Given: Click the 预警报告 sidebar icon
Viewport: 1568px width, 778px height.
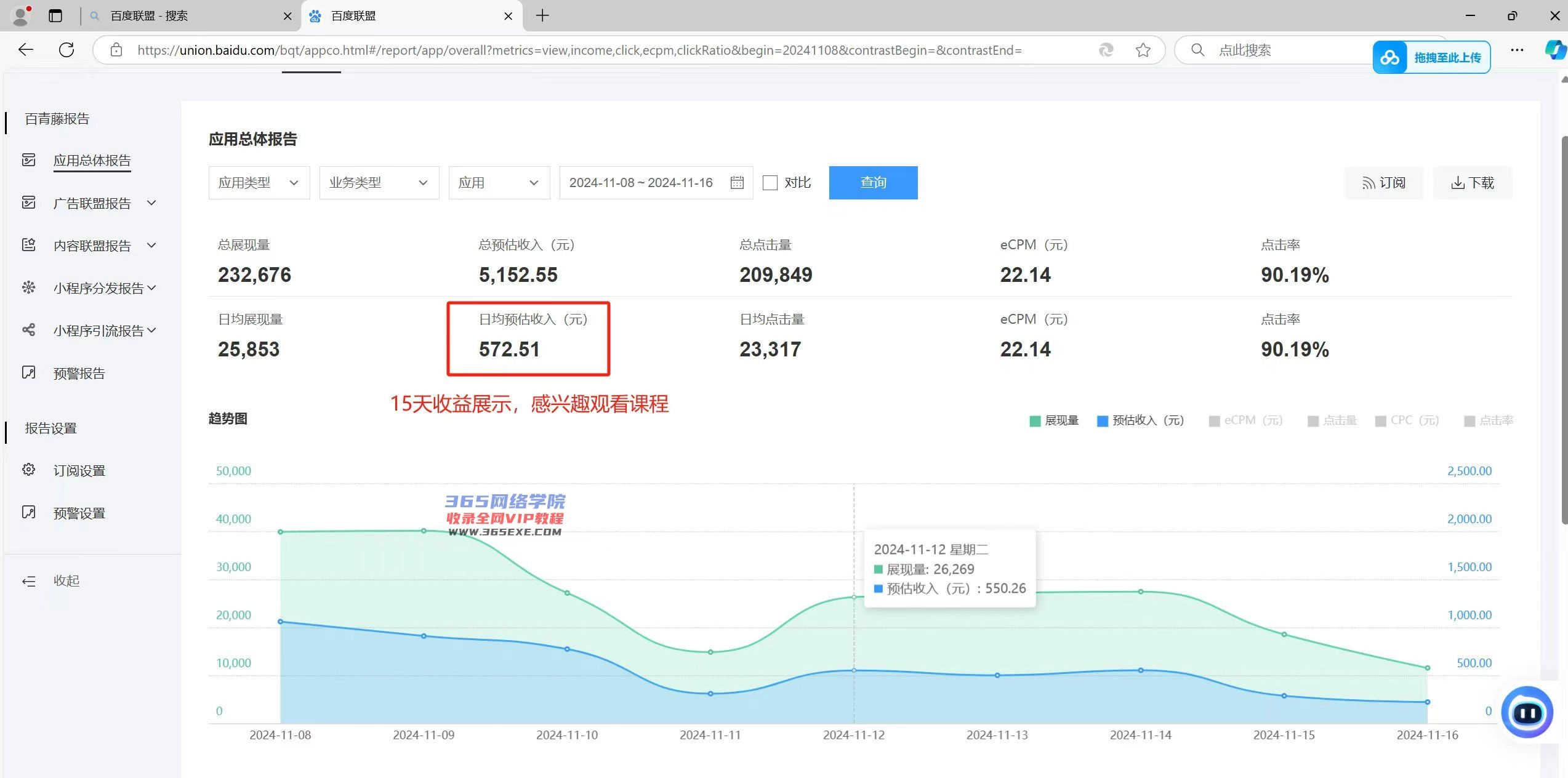Looking at the screenshot, I should [x=28, y=373].
